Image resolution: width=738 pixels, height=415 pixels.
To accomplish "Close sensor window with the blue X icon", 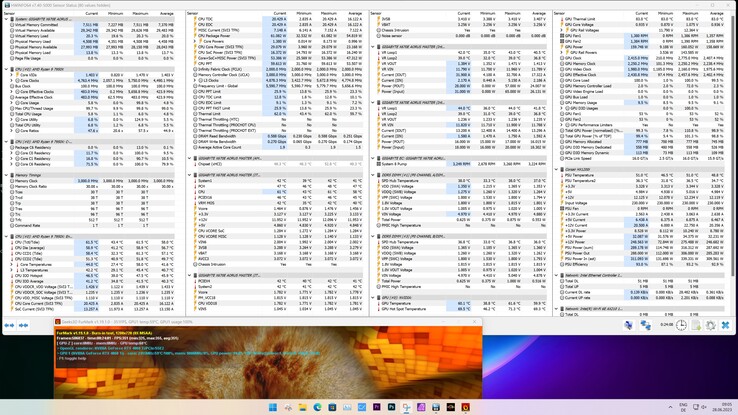I will point(725,325).
